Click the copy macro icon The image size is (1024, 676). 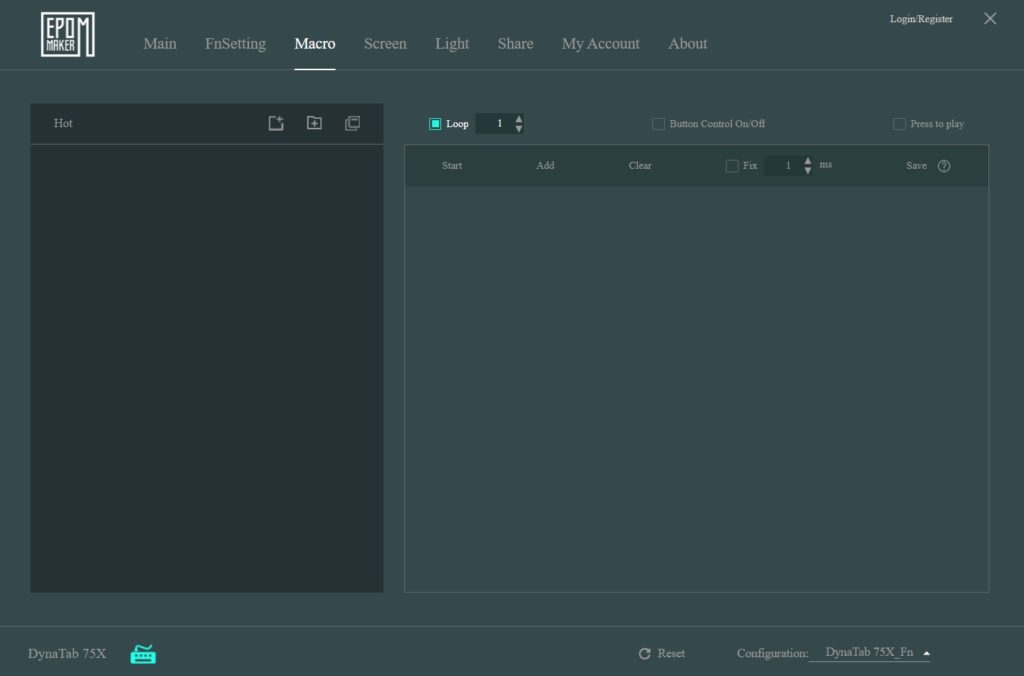352,123
